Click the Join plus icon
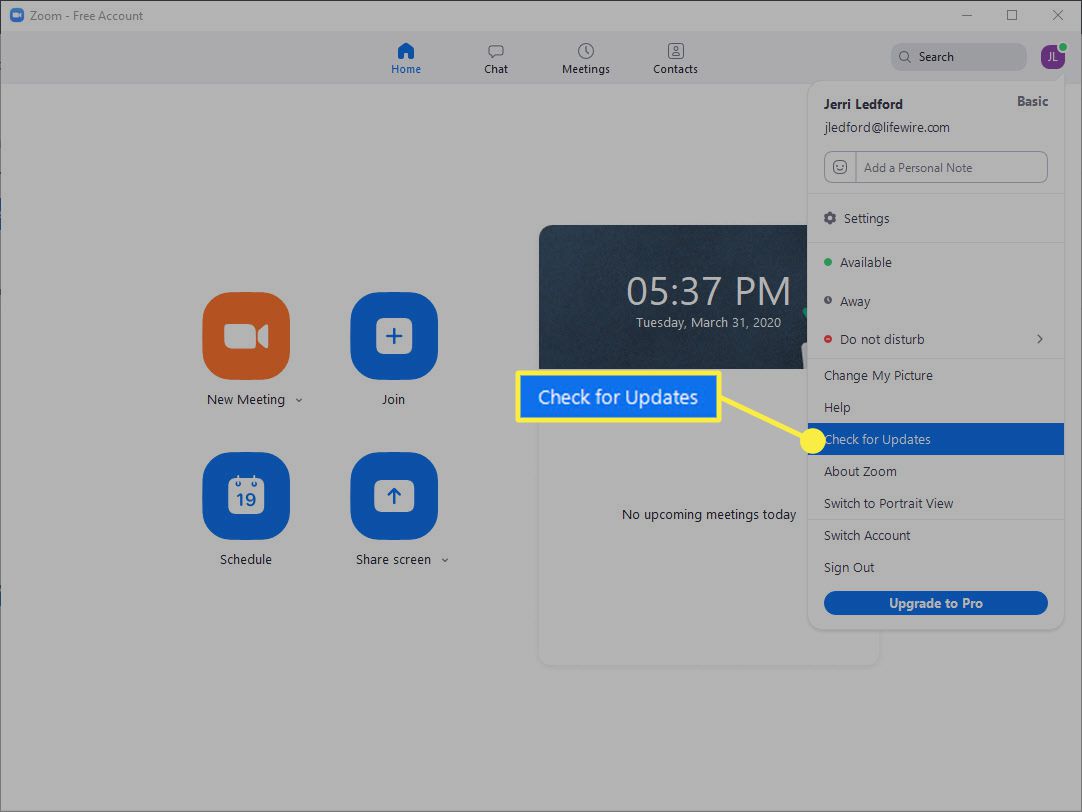This screenshot has width=1082, height=812. (393, 336)
